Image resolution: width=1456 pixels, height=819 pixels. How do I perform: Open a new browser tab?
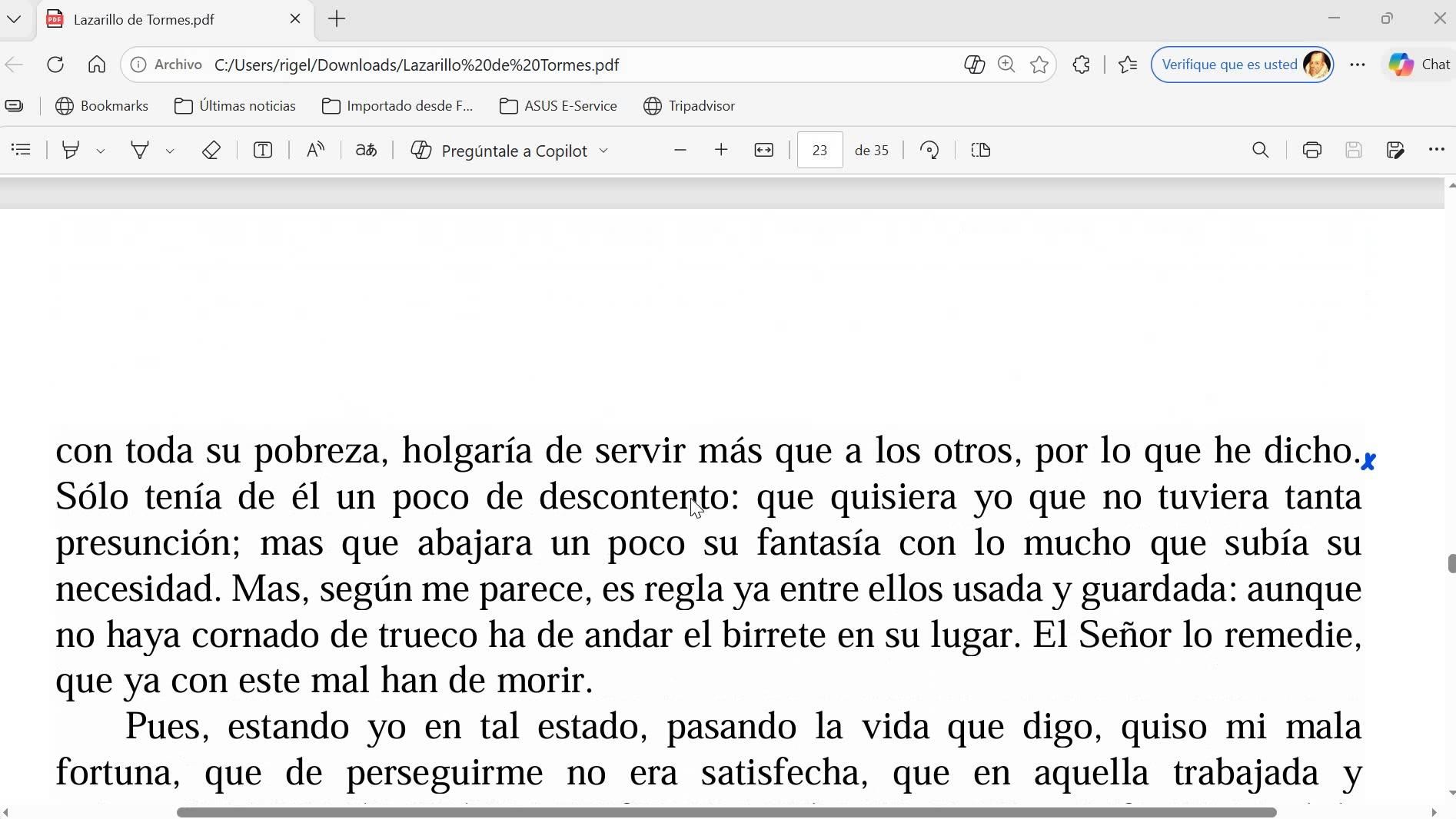click(337, 19)
